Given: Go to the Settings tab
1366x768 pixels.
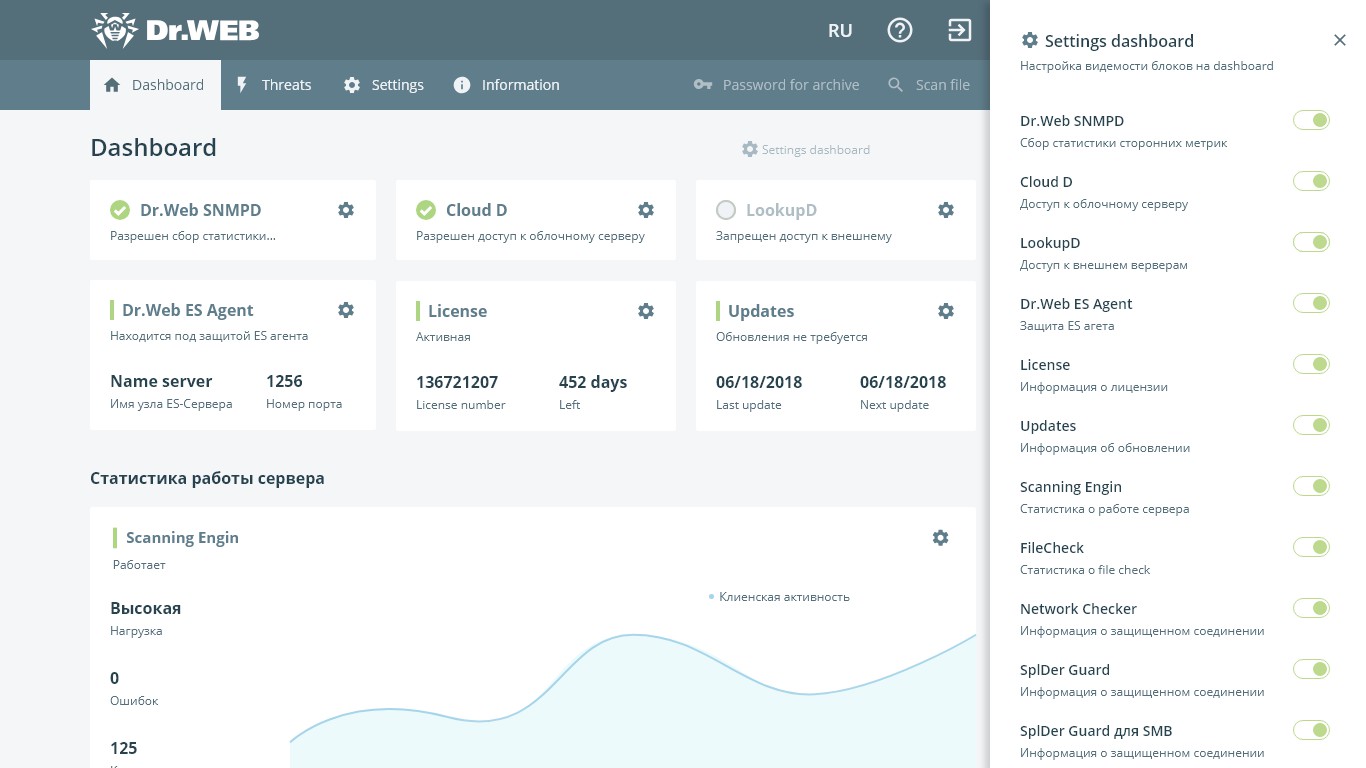Looking at the screenshot, I should pyautogui.click(x=384, y=85).
